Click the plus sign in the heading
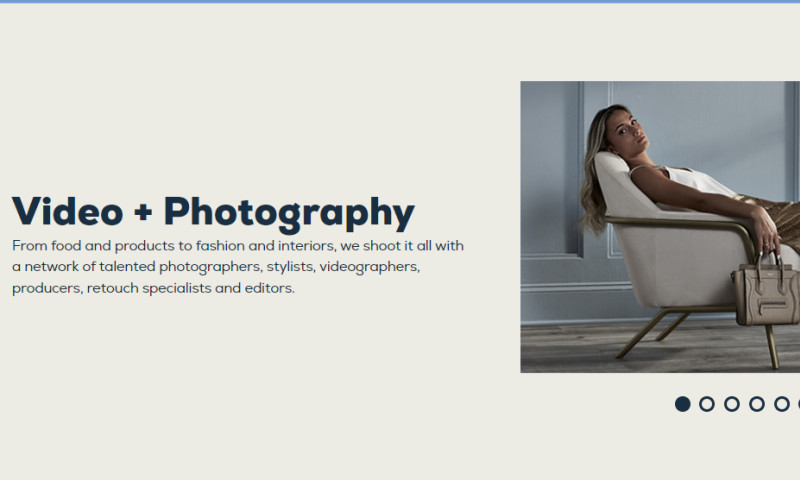 [x=143, y=213]
